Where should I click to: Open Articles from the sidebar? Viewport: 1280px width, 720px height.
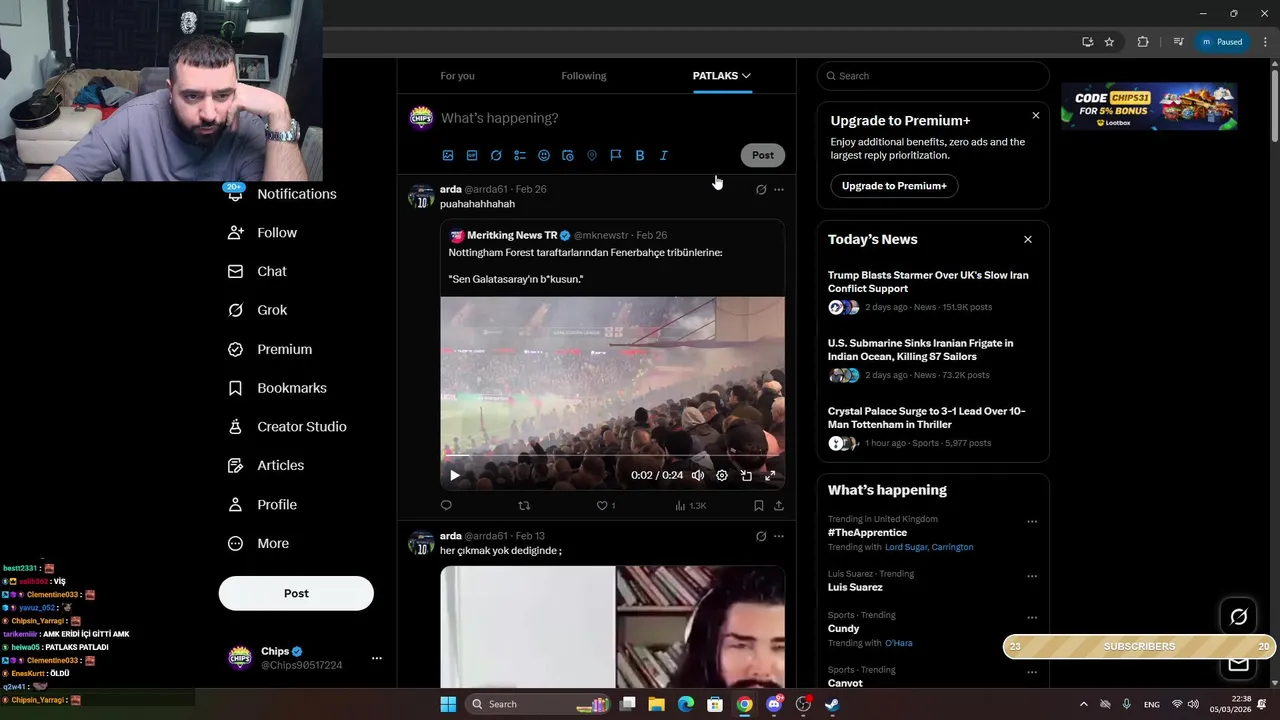pyautogui.click(x=267, y=465)
